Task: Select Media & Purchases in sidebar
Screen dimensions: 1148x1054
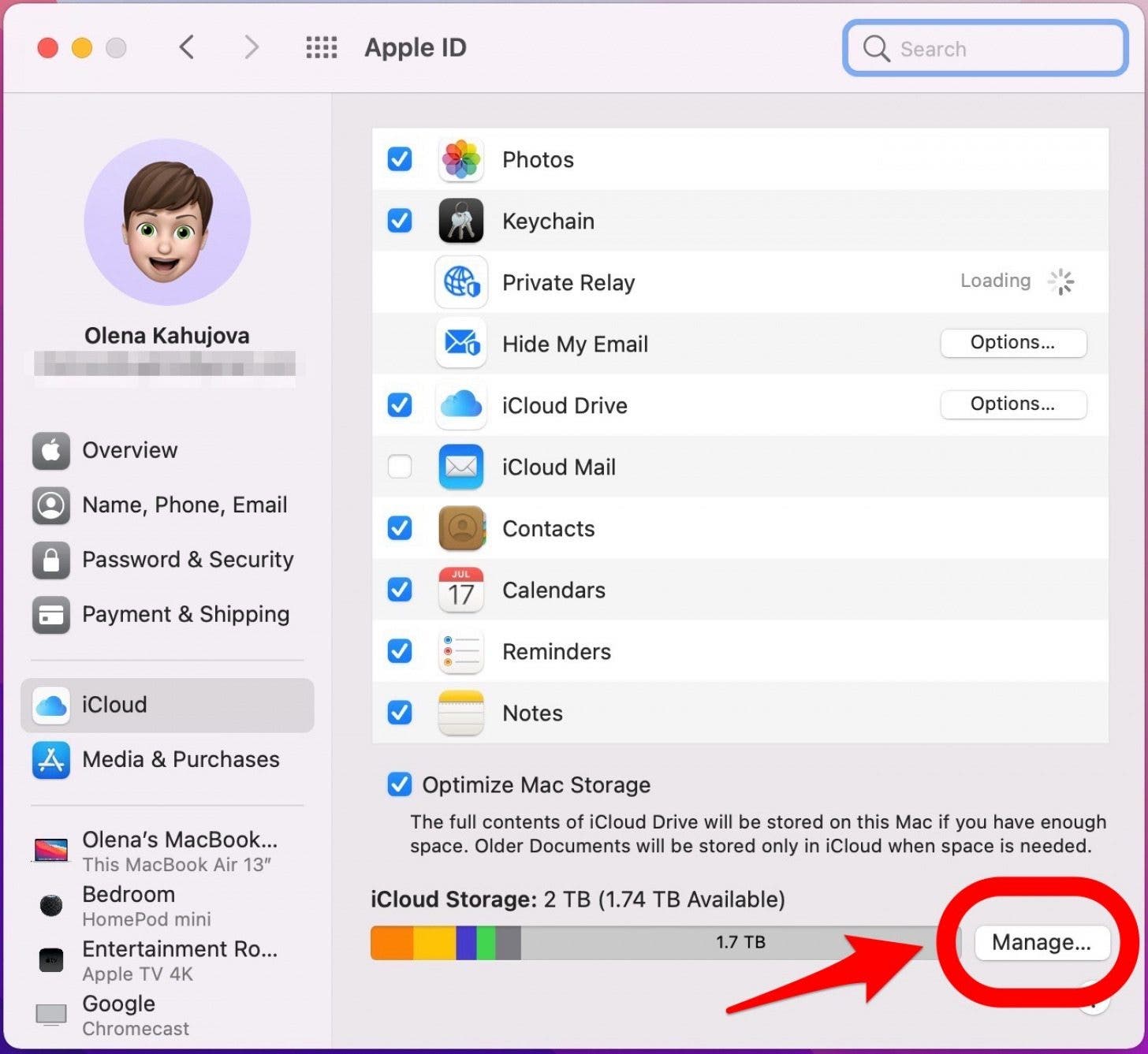Action: pyautogui.click(x=180, y=759)
